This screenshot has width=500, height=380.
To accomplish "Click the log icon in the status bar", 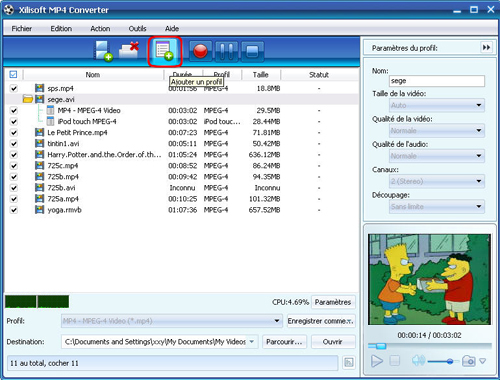I will [x=349, y=363].
